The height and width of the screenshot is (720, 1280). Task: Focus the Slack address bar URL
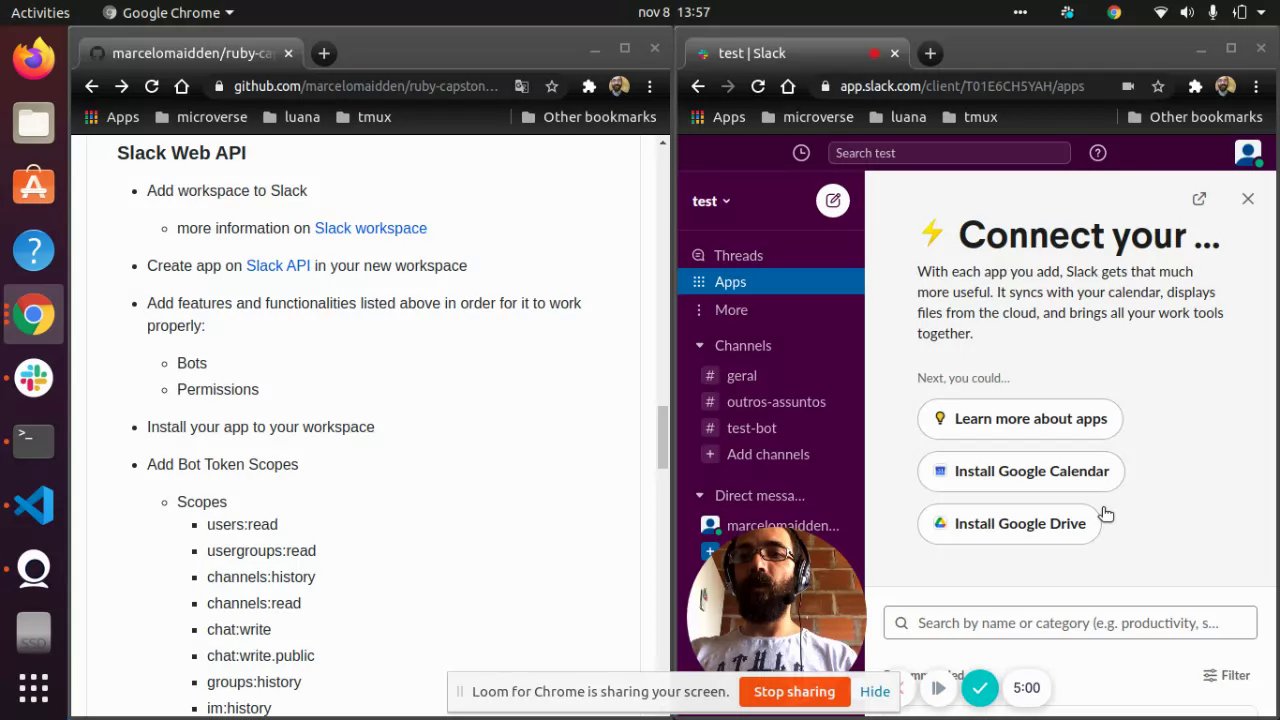tap(962, 87)
